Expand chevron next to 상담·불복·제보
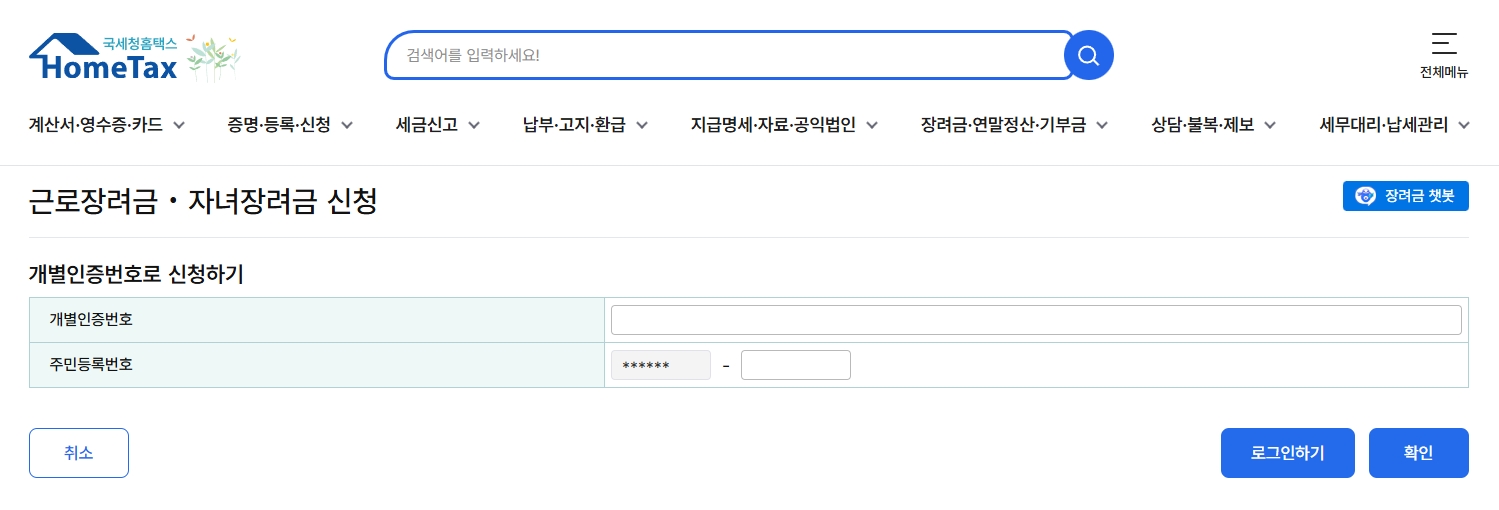This screenshot has height=510, width=1499. [x=1270, y=126]
